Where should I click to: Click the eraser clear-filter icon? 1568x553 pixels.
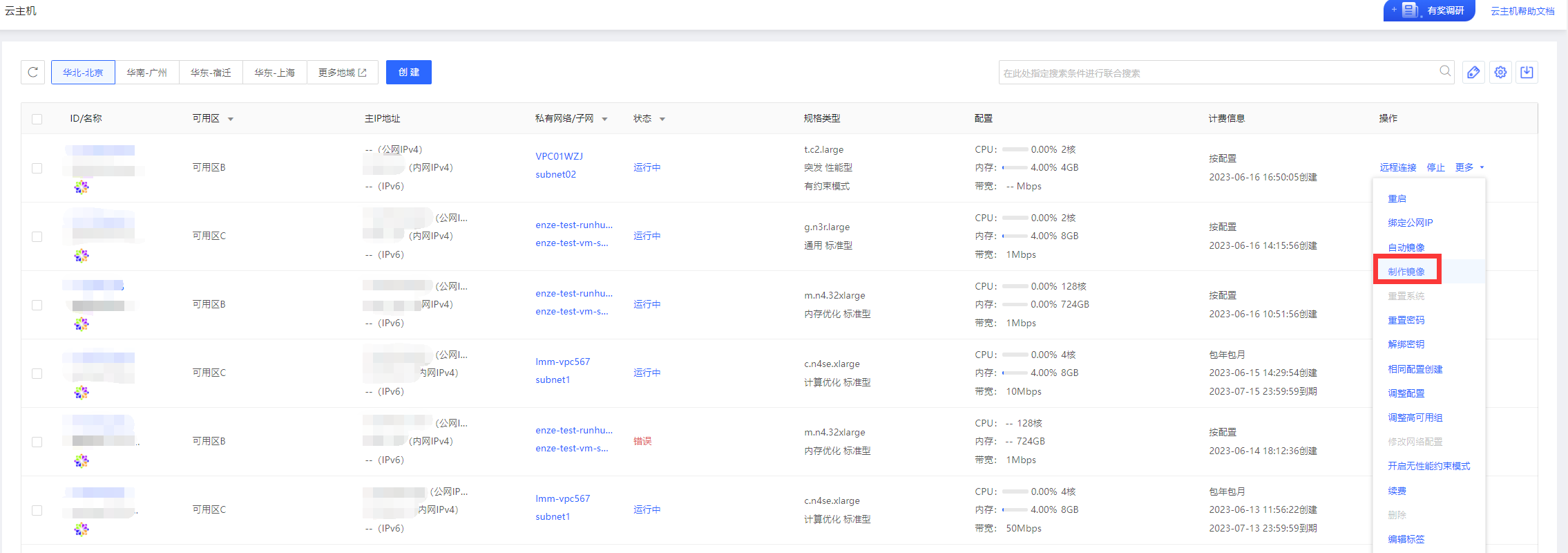[1473, 72]
